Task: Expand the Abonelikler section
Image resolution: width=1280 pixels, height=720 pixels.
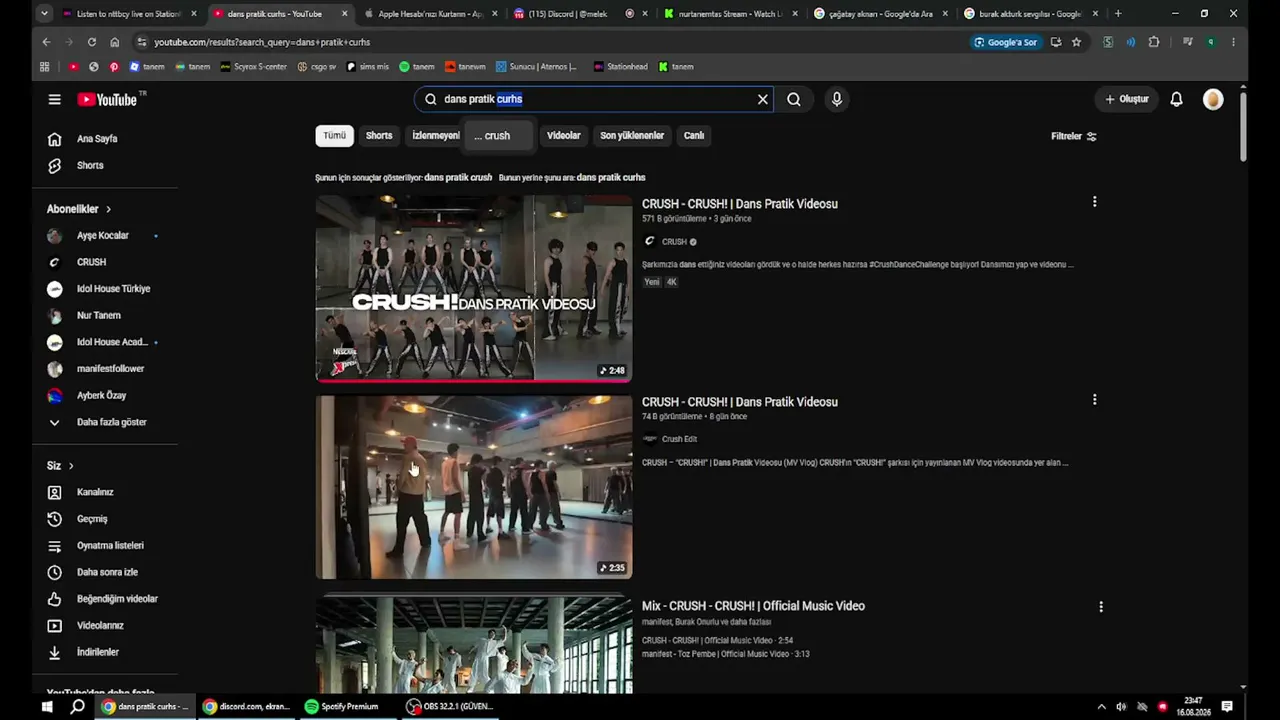Action: tap(79, 209)
